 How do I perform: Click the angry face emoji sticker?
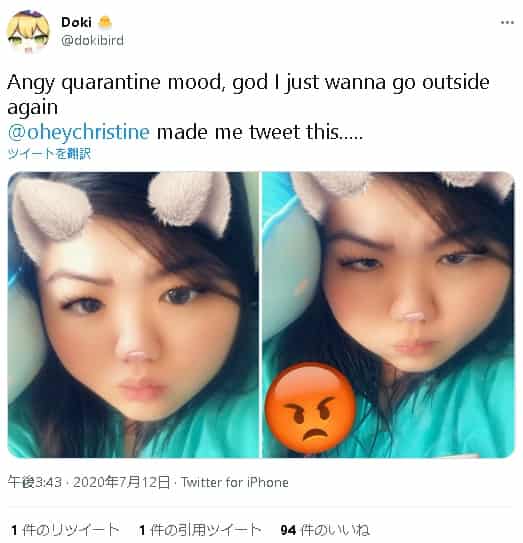click(311, 408)
